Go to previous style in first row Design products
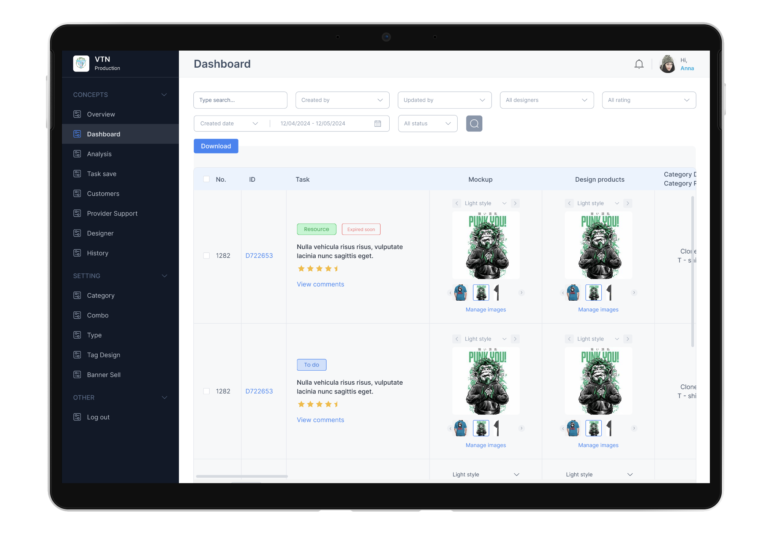This screenshot has height=536, width=768. (569, 203)
